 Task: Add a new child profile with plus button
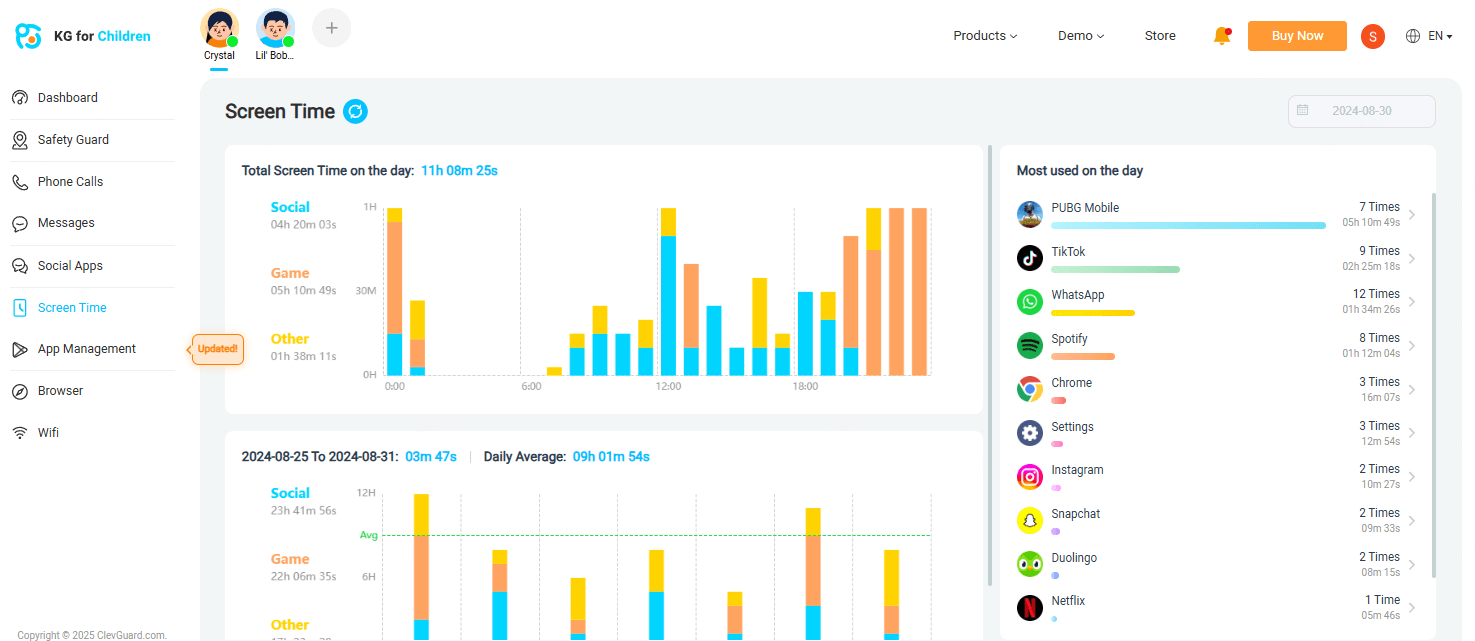pos(332,28)
